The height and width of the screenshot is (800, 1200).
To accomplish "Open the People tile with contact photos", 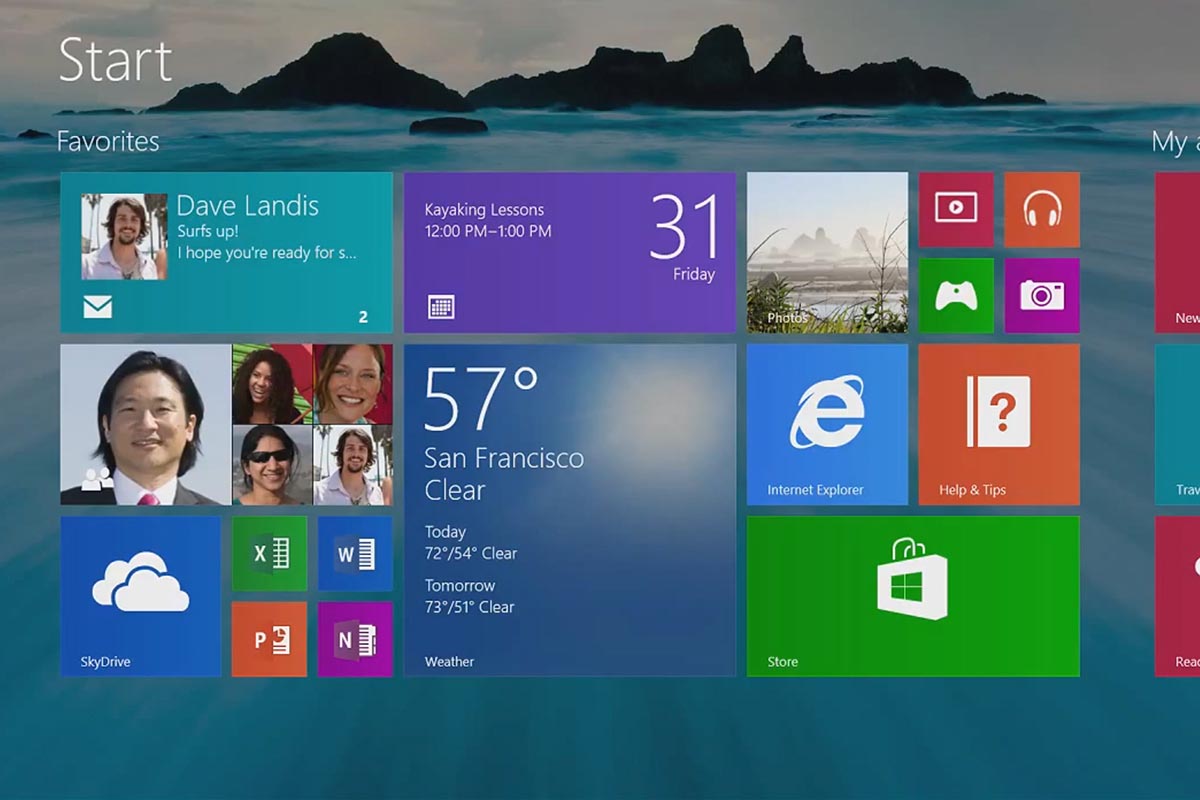I will (x=226, y=424).
